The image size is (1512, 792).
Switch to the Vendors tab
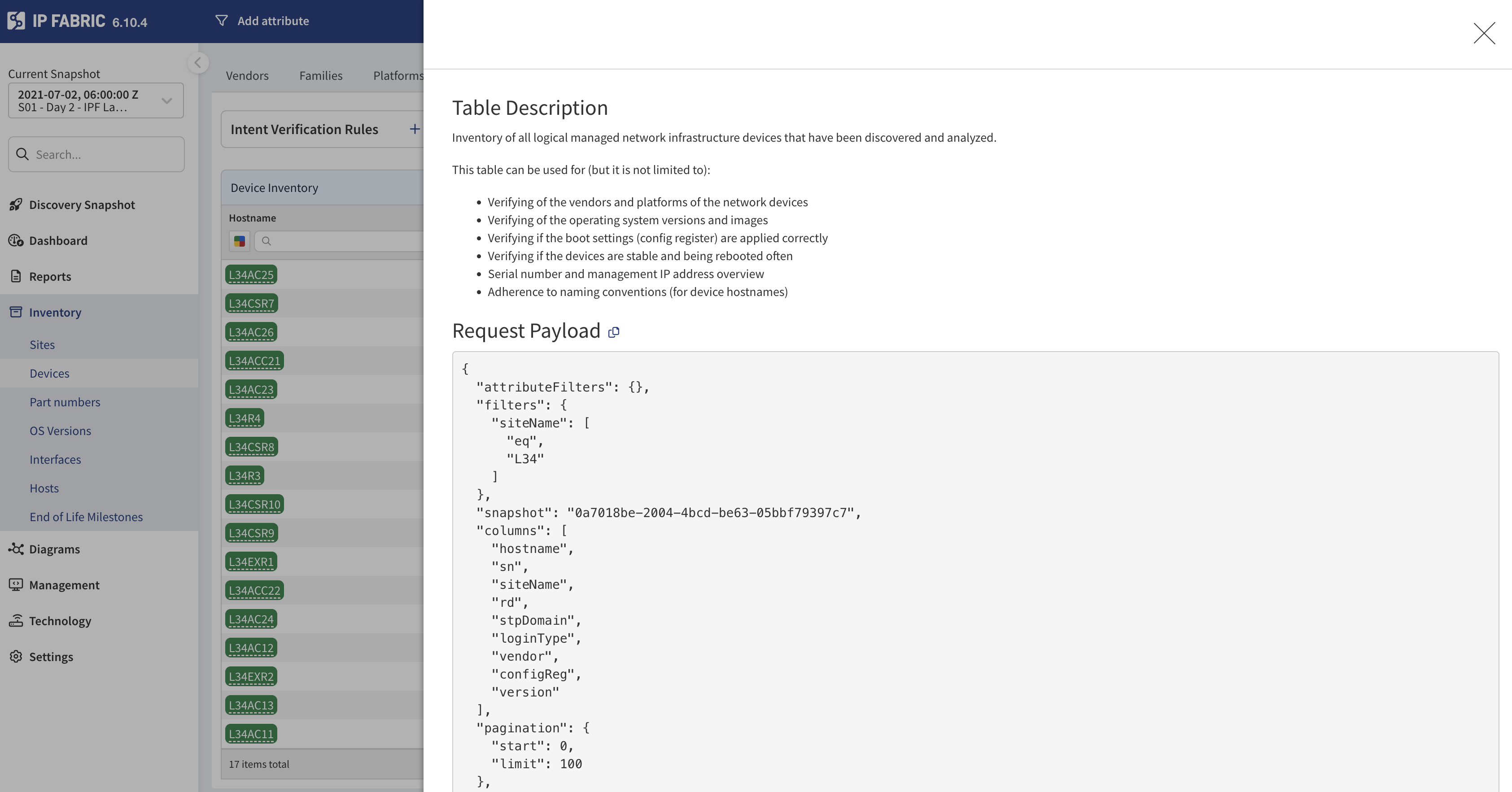247,76
